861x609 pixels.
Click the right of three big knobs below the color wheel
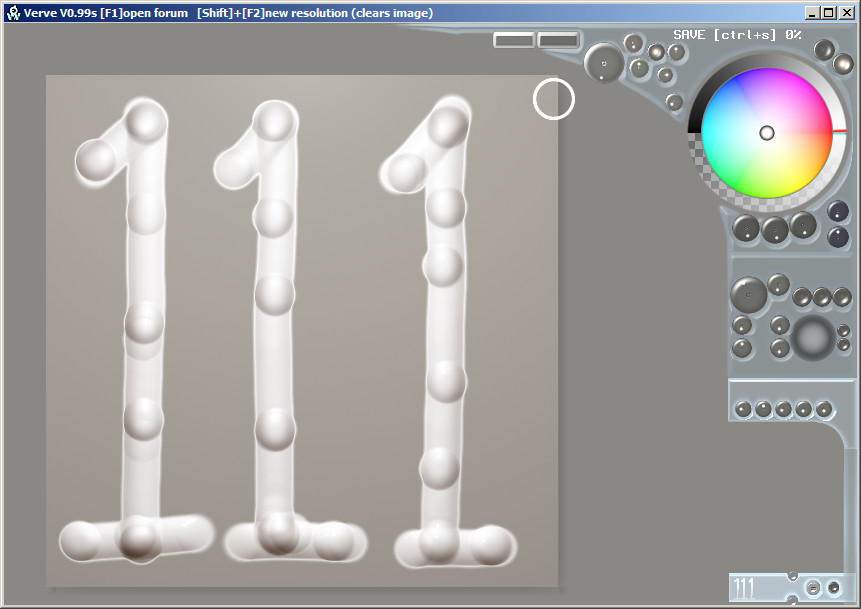[x=803, y=225]
